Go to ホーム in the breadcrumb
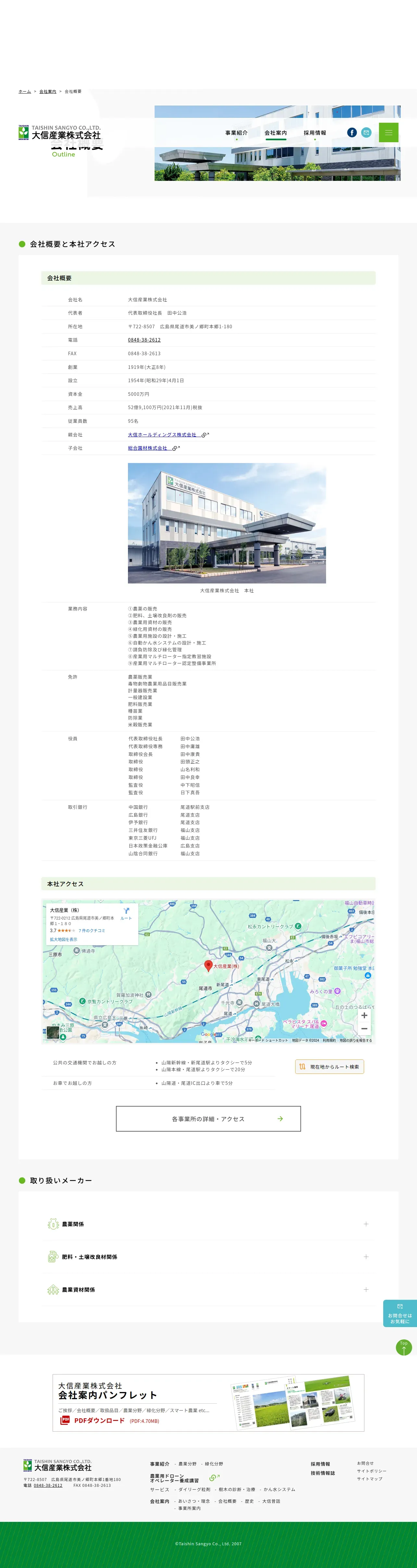The width and height of the screenshot is (417, 1568). point(24,91)
